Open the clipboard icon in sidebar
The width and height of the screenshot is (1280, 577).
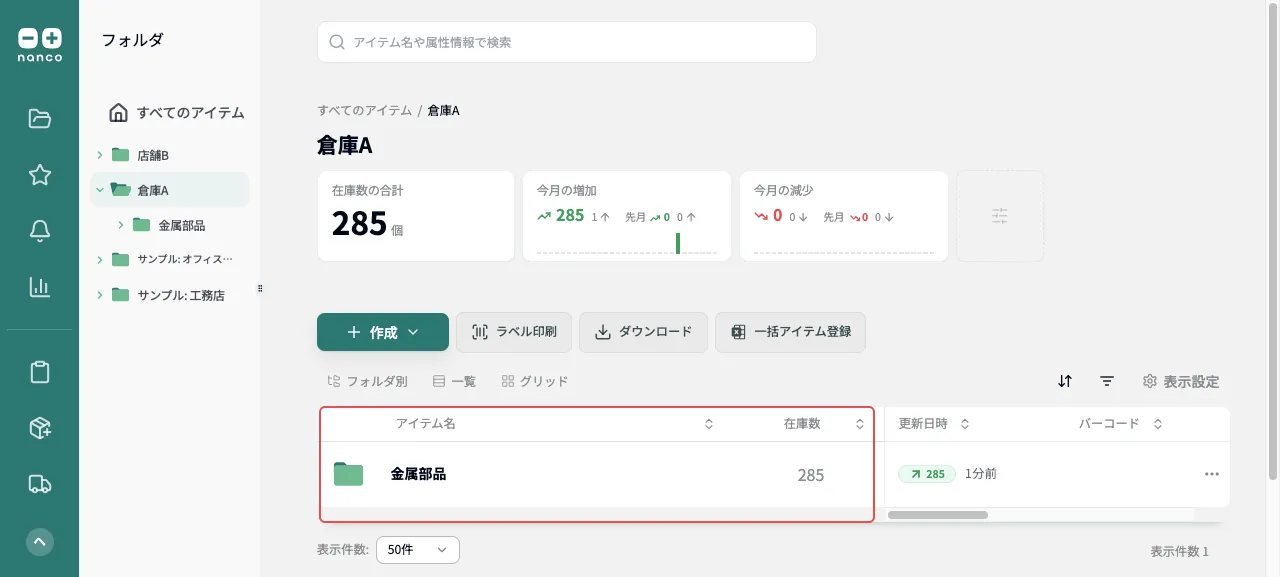click(40, 372)
